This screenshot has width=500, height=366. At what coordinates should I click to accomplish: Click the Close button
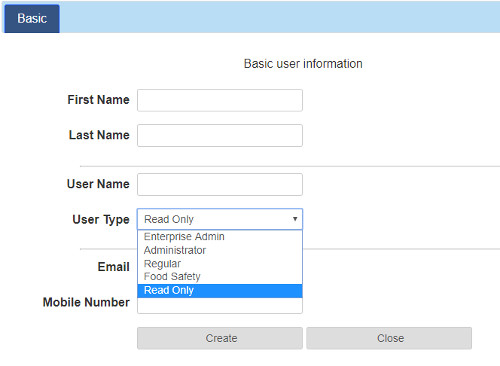(x=389, y=338)
